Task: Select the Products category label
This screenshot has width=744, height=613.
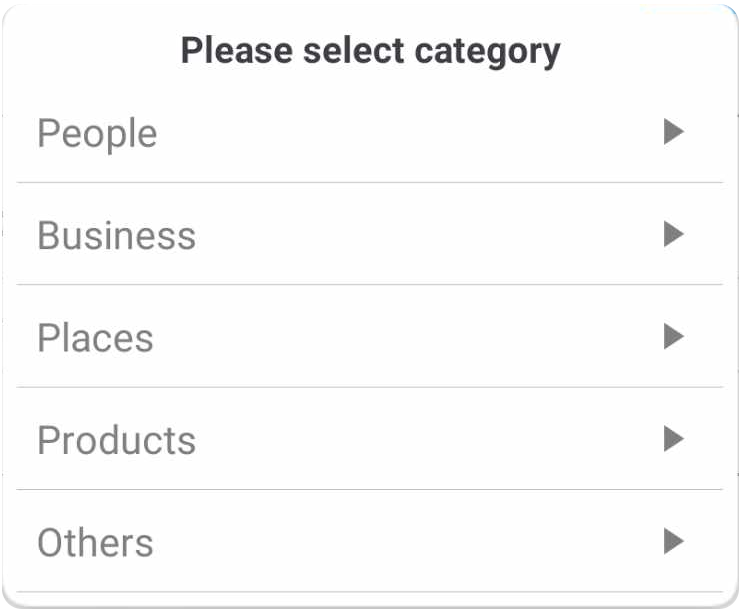Action: pyautogui.click(x=116, y=440)
